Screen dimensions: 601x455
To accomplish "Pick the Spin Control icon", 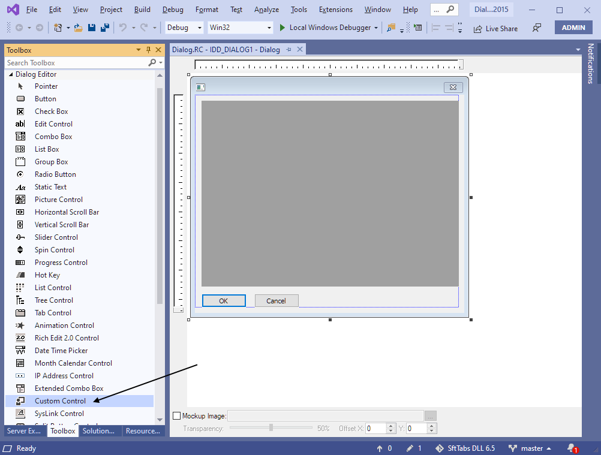I will click(20, 250).
